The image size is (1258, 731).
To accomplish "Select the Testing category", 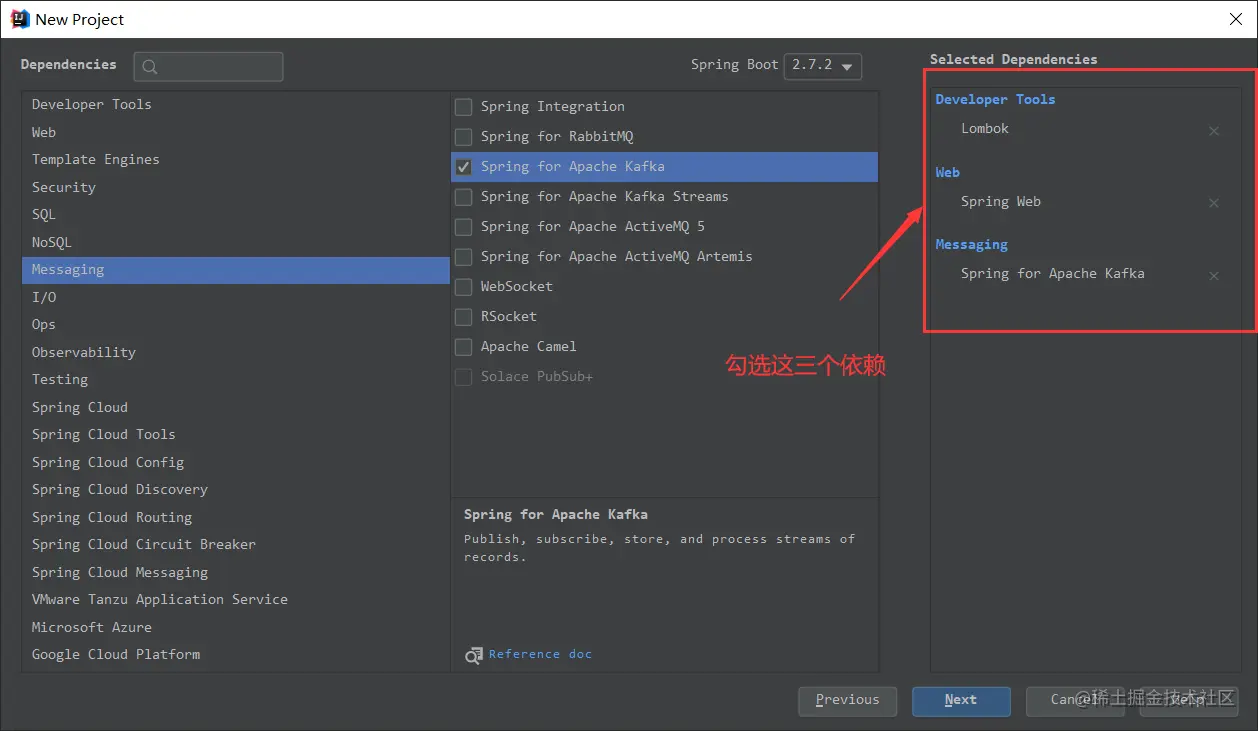I will click(x=236, y=379).
